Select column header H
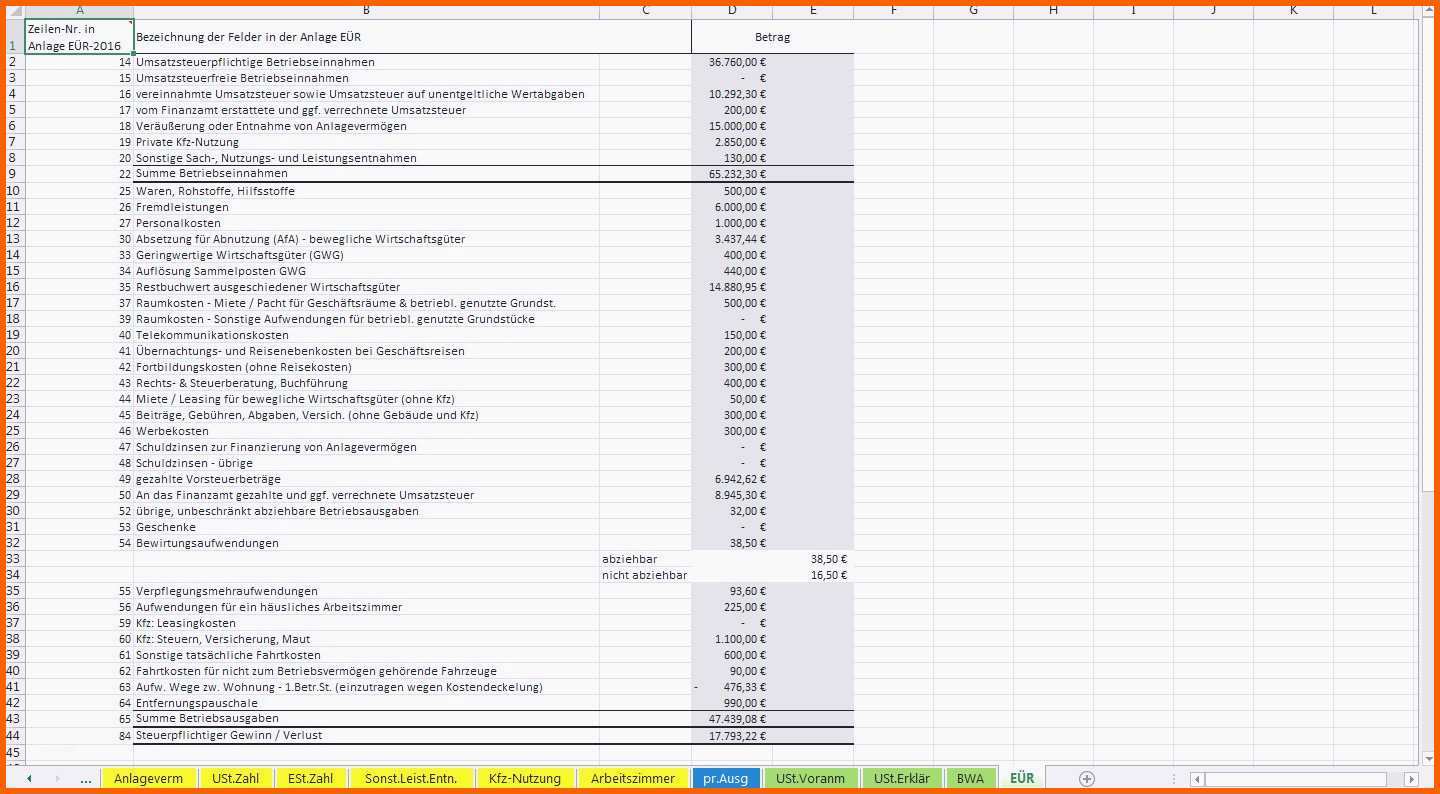1440x794 pixels. pos(1053,10)
